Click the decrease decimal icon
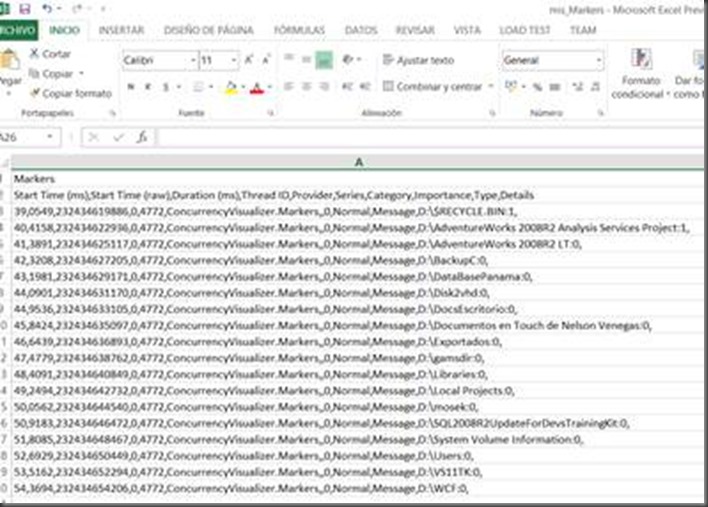 [595, 87]
